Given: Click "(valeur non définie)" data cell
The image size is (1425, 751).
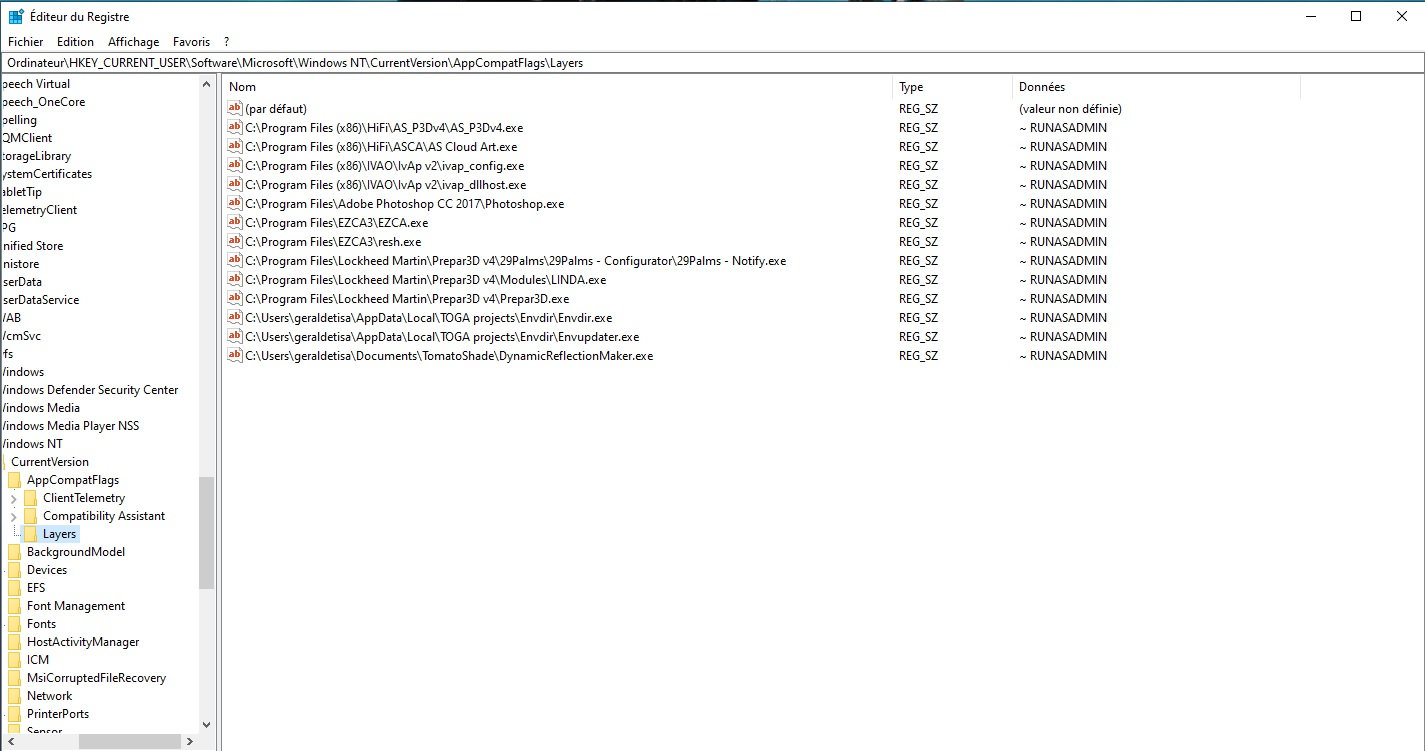Looking at the screenshot, I should [x=1070, y=108].
